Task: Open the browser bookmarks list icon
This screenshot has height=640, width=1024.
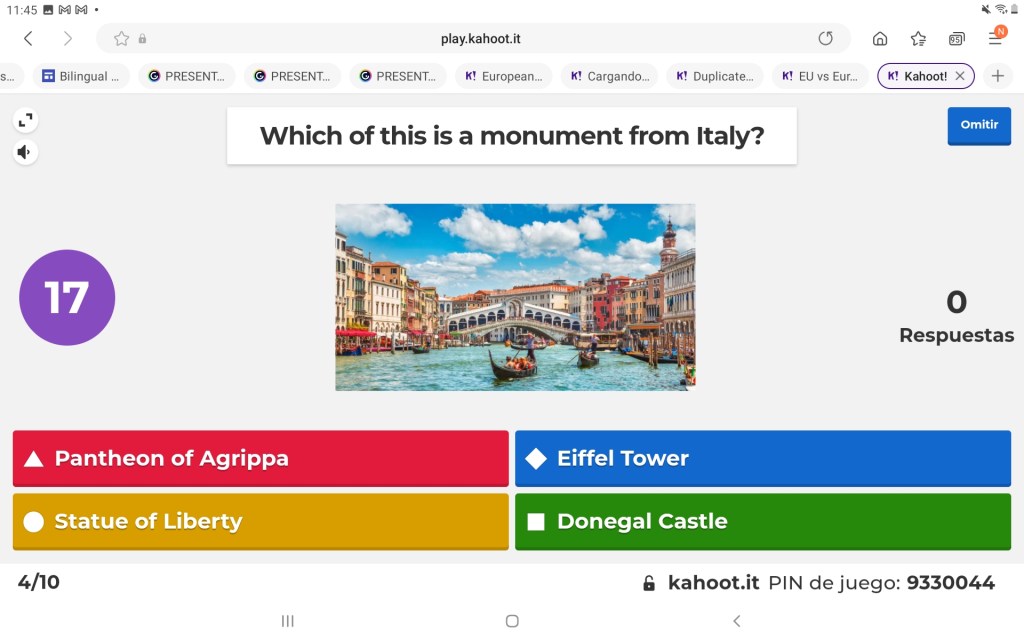Action: point(918,39)
